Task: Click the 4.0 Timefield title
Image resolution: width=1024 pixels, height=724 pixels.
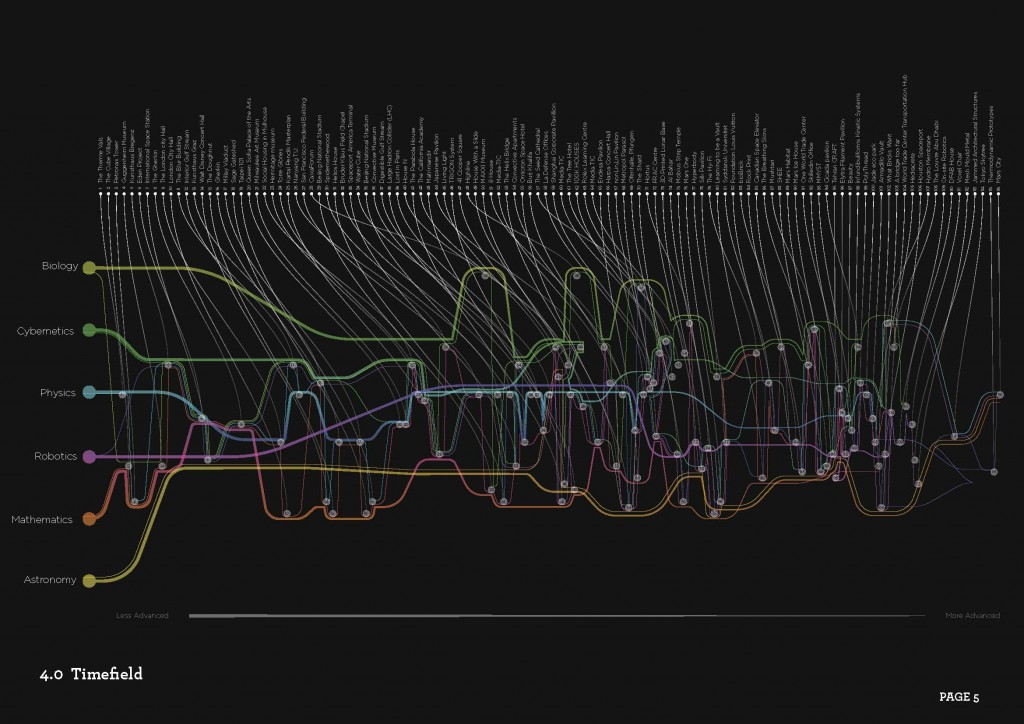Action: pyautogui.click(x=91, y=675)
